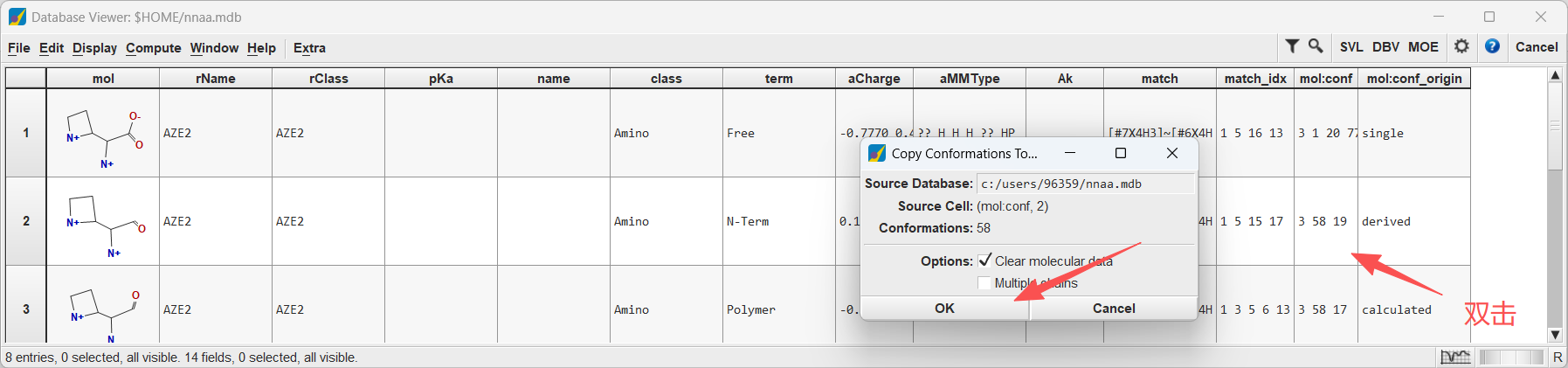Uncheck Clear molecular data option
Viewport: 1568px width, 368px height.
(x=985, y=260)
